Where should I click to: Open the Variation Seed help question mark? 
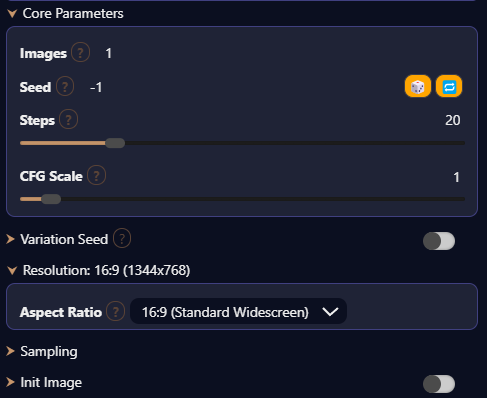tap(122, 238)
